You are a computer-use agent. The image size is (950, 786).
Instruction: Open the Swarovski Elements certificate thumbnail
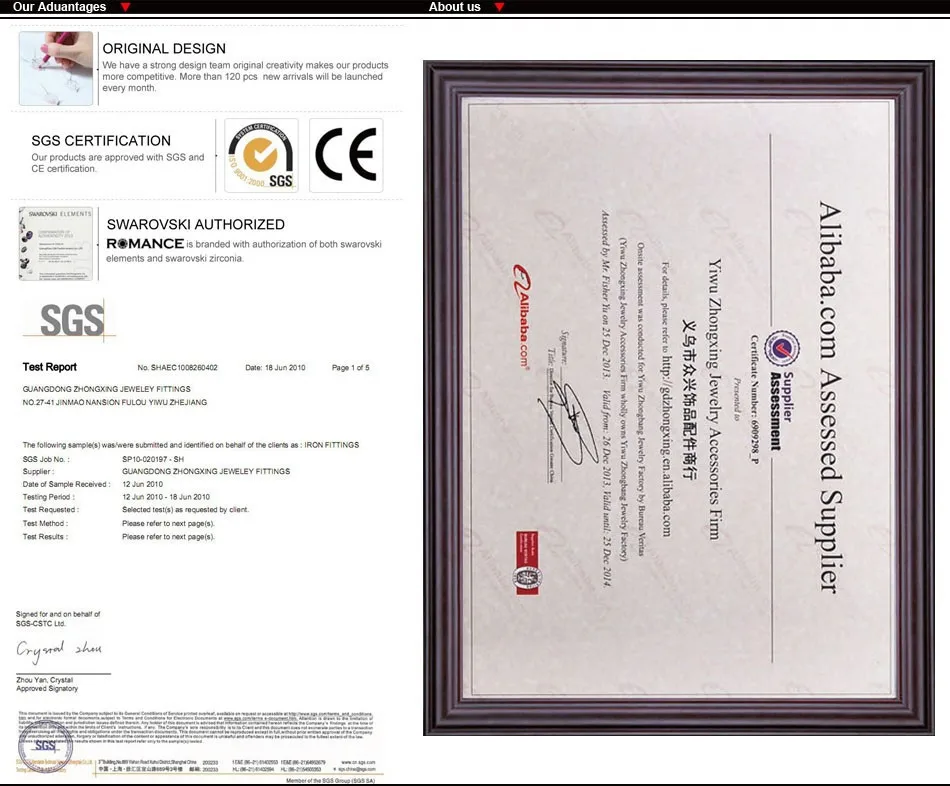coord(56,244)
